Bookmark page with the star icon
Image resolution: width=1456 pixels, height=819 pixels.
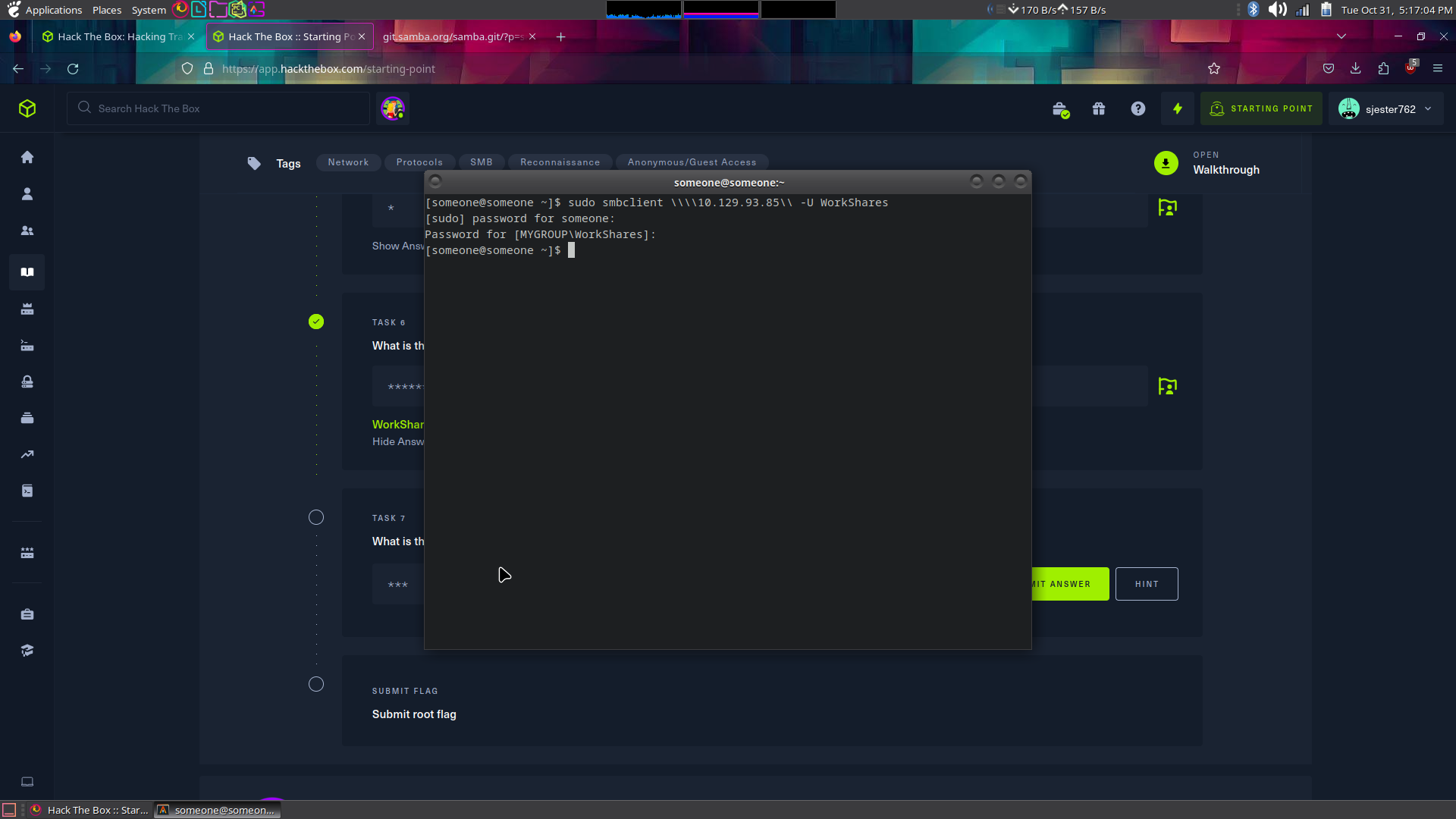point(1214,69)
